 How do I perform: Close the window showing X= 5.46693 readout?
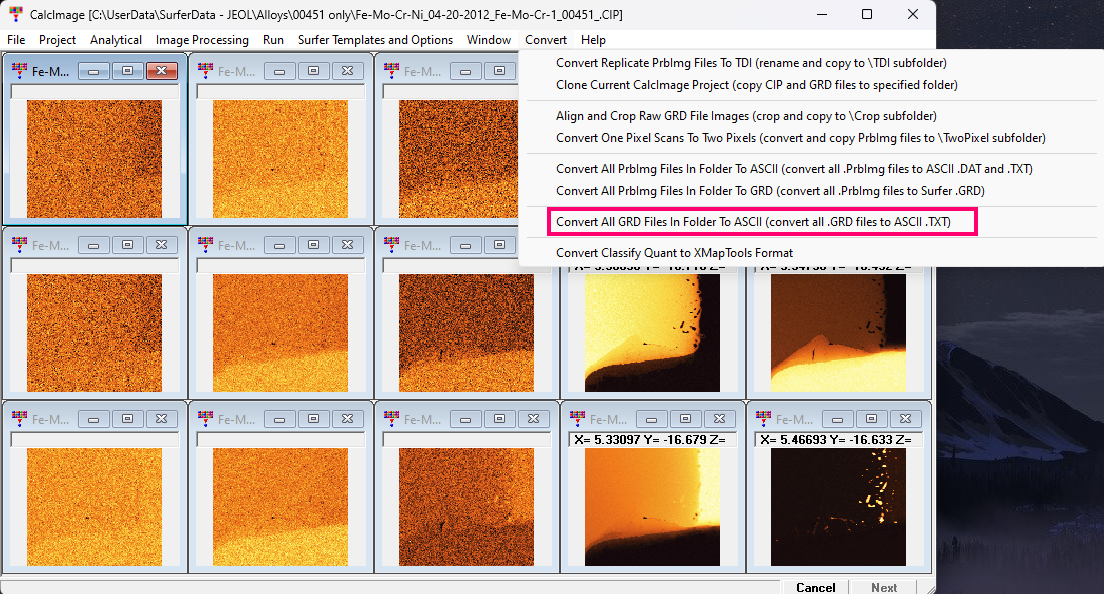coord(907,420)
